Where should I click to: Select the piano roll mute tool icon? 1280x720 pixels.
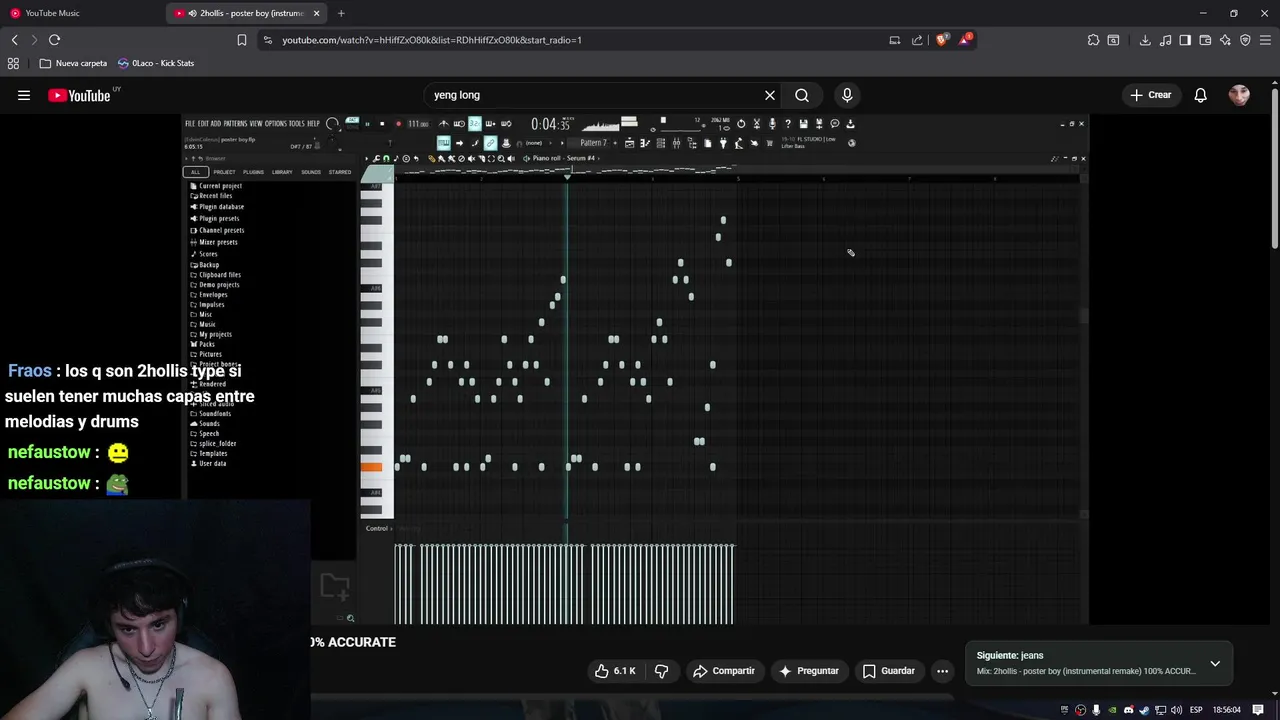point(471,158)
